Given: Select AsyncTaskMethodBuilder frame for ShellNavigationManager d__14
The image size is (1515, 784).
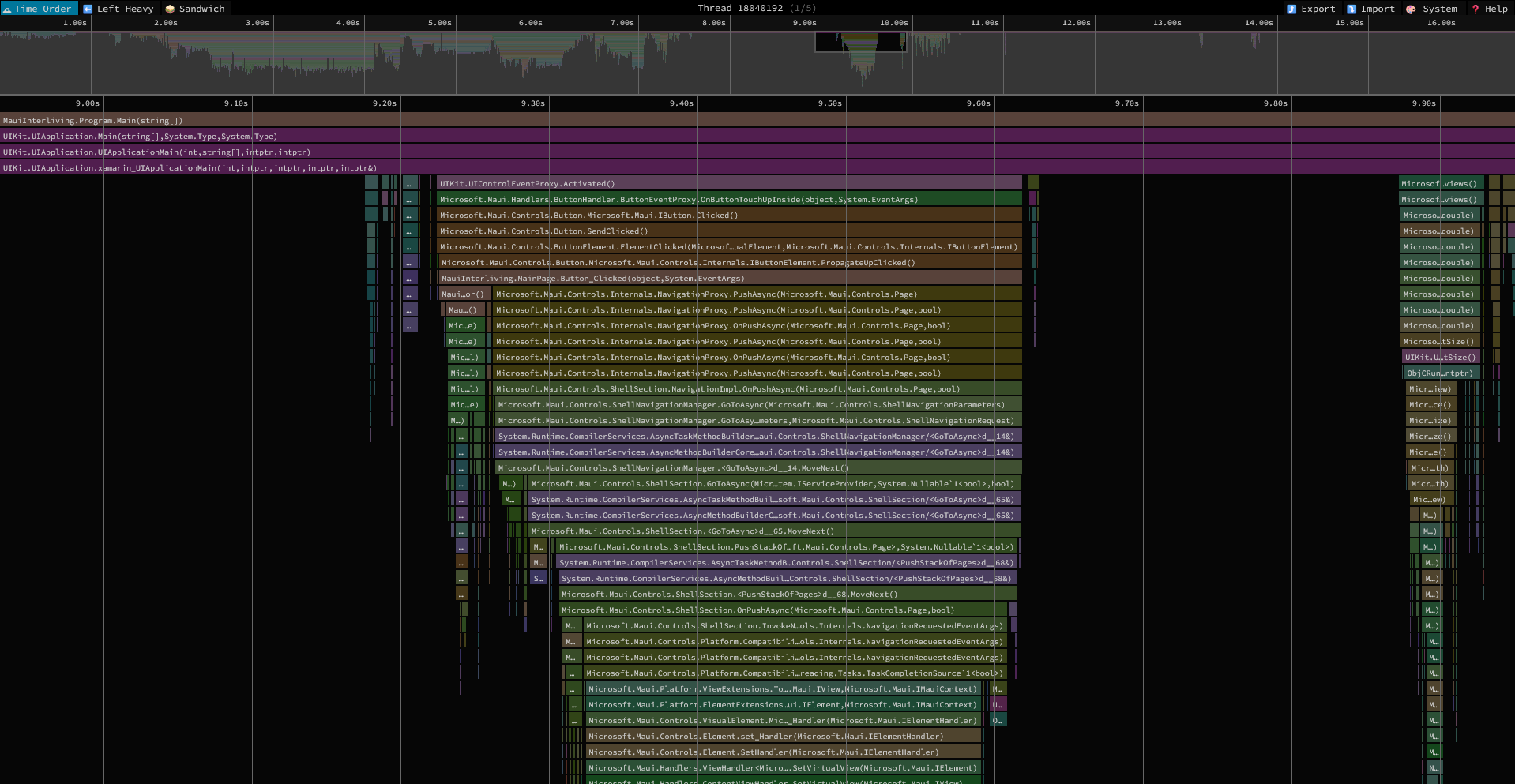Looking at the screenshot, I should [x=759, y=436].
